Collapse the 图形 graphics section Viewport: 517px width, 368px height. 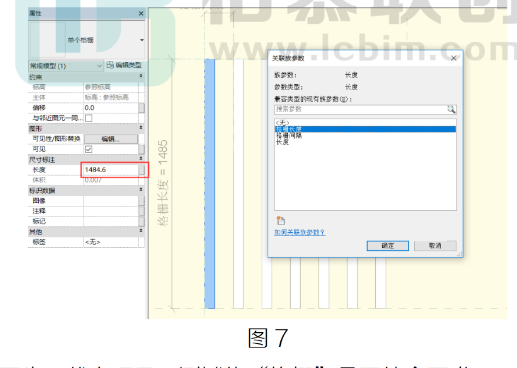click(141, 128)
